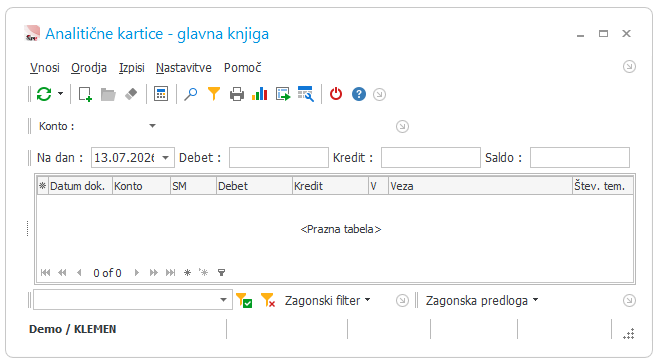Click into the Saldo field
This screenshot has height=360, width=655.
[580, 157]
